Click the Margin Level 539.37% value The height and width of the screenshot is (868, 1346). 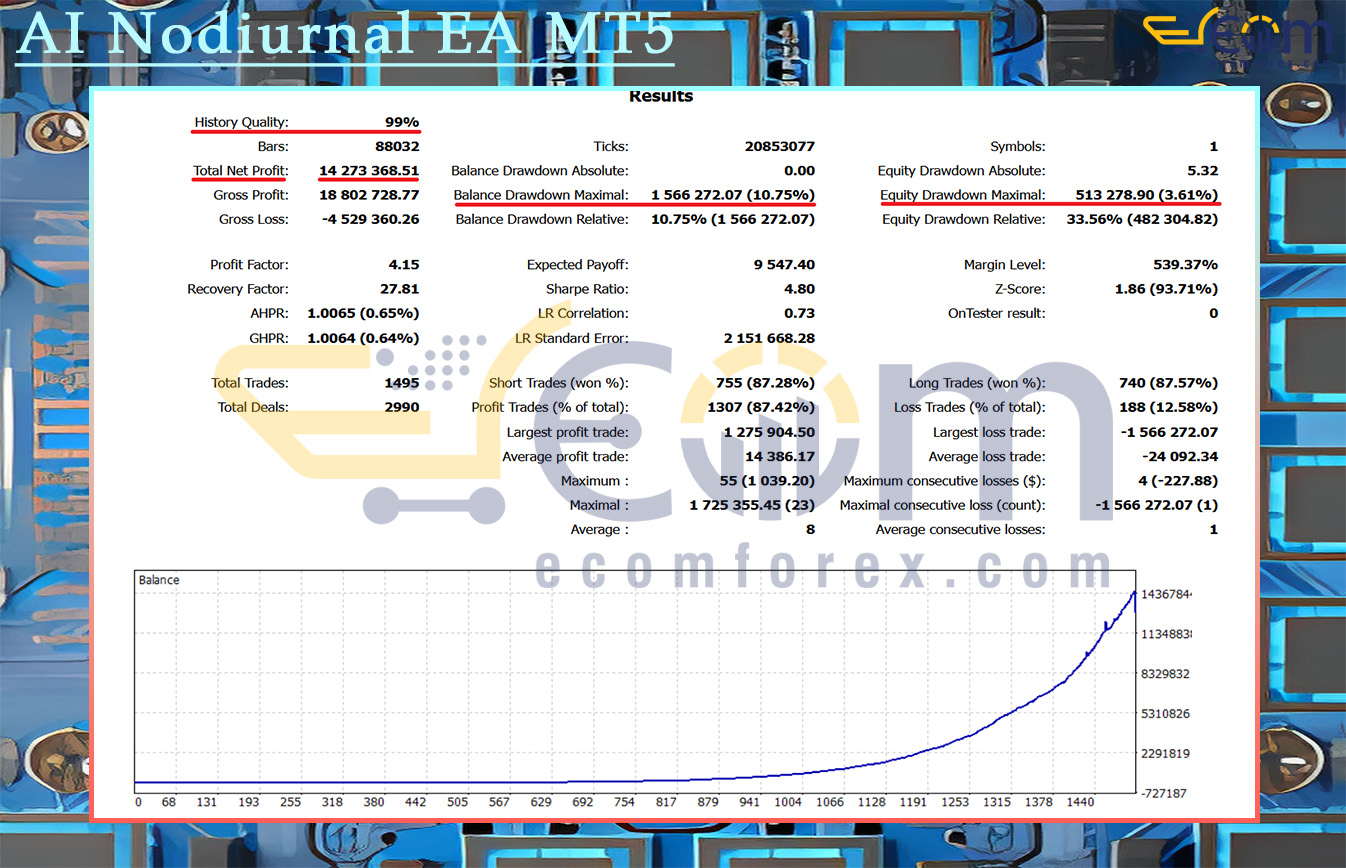pyautogui.click(x=1185, y=265)
